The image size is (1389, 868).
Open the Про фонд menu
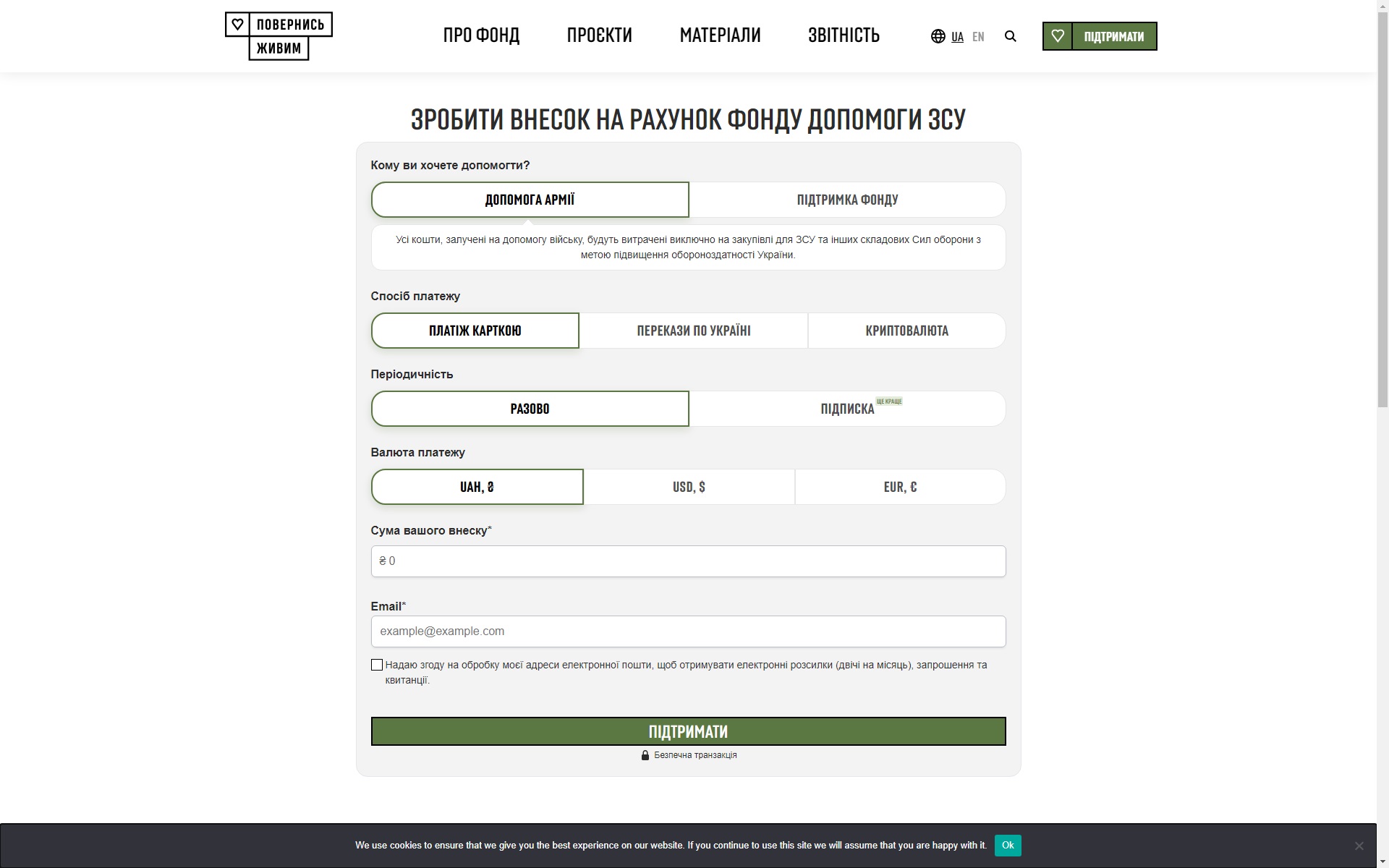coord(481,35)
